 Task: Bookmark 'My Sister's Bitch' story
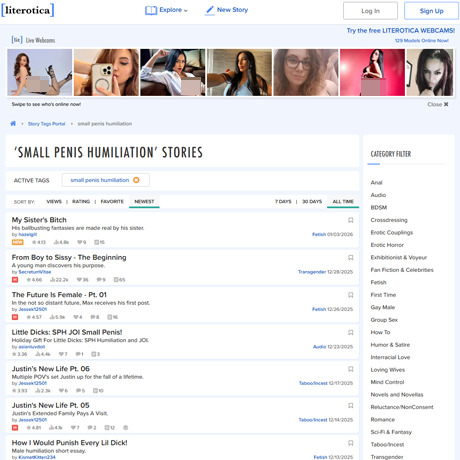pos(351,220)
